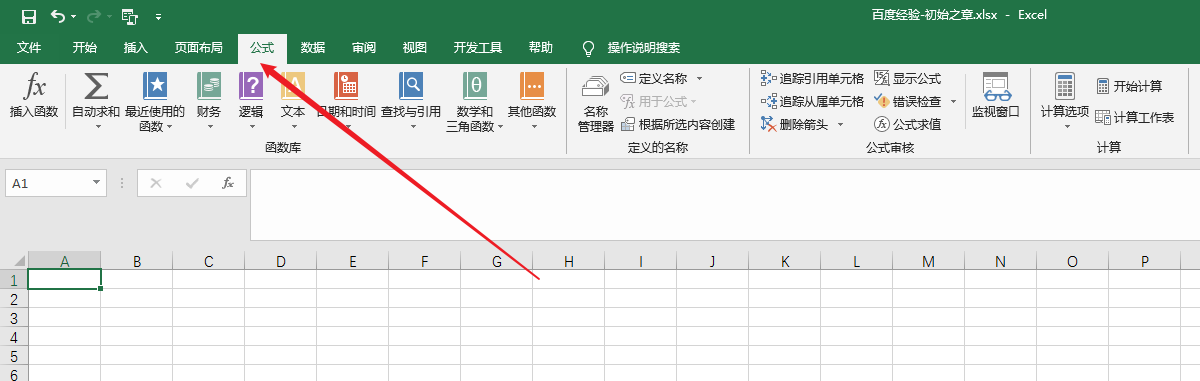Open the Financial (财务) functions icon

[x=209, y=87]
